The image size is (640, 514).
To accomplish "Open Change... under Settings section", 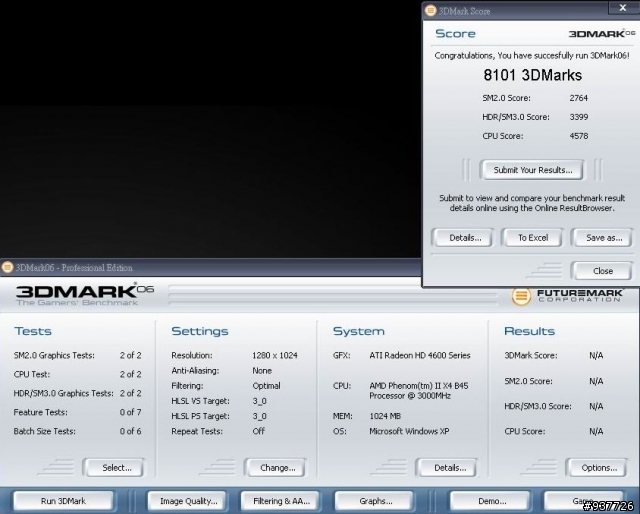I will click(x=276, y=467).
